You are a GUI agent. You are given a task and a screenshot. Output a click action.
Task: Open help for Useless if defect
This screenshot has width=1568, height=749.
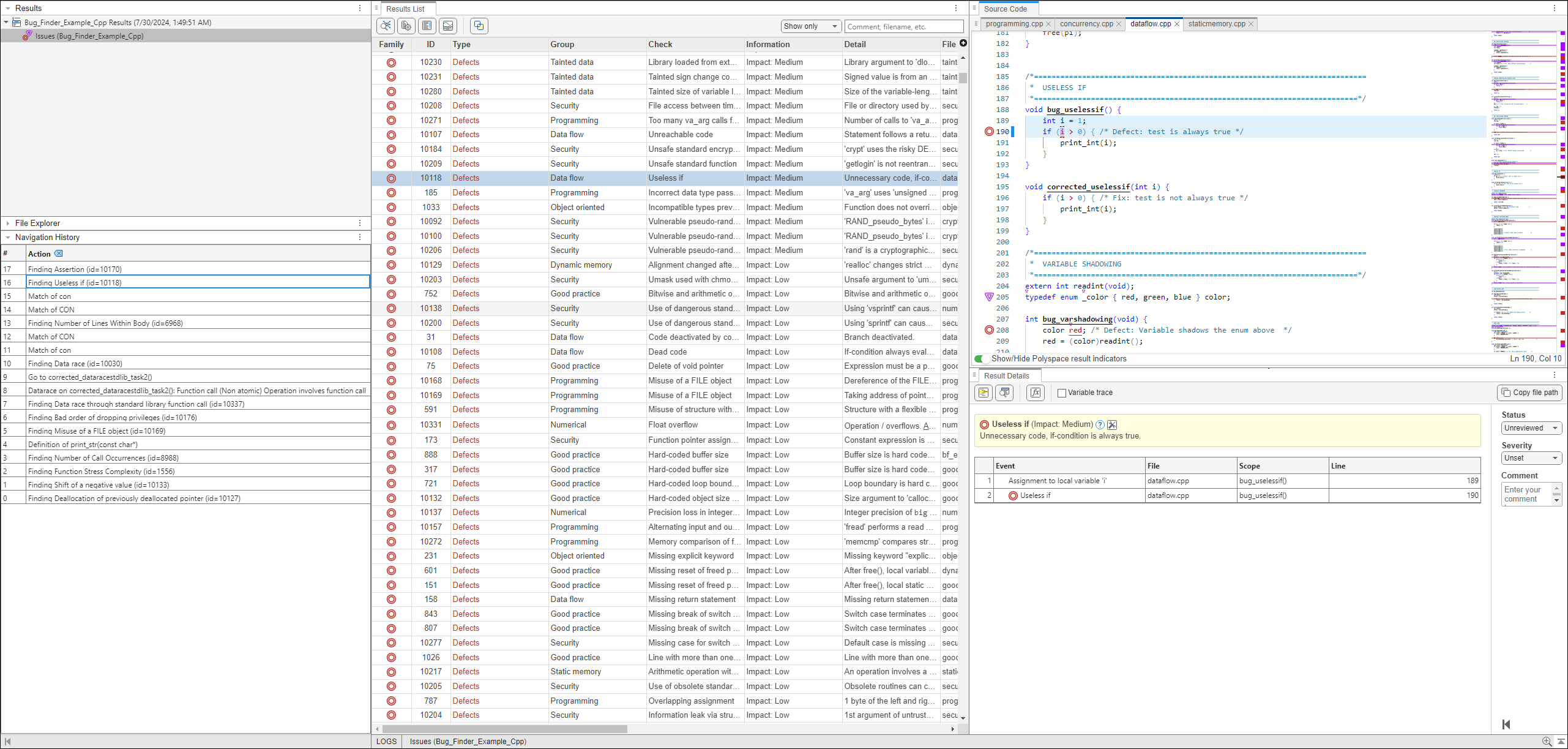(x=1100, y=424)
